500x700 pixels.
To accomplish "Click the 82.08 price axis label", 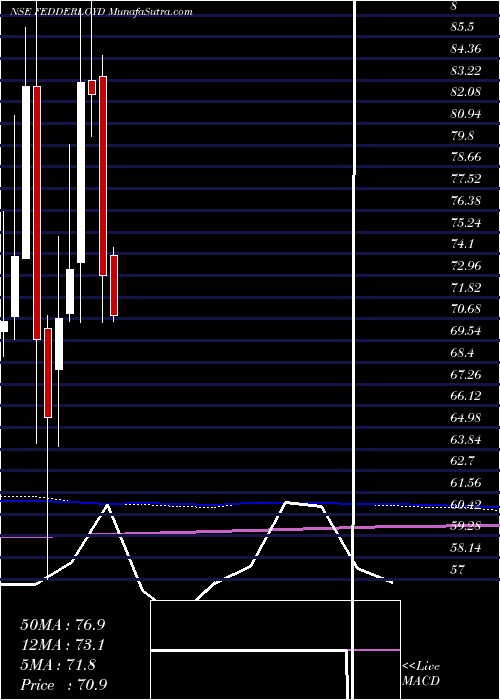I will (x=466, y=92).
